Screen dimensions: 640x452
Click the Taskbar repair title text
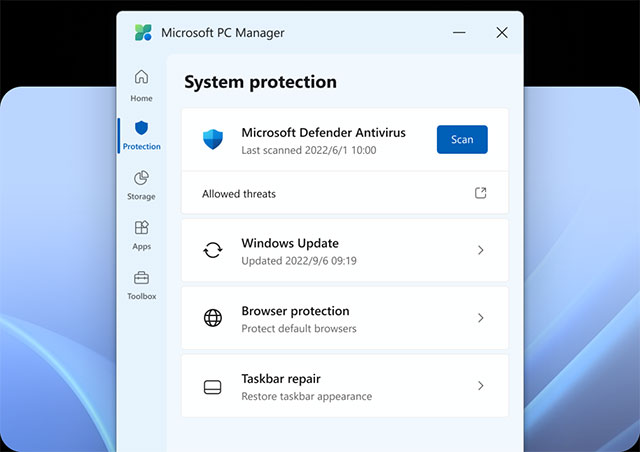click(281, 379)
